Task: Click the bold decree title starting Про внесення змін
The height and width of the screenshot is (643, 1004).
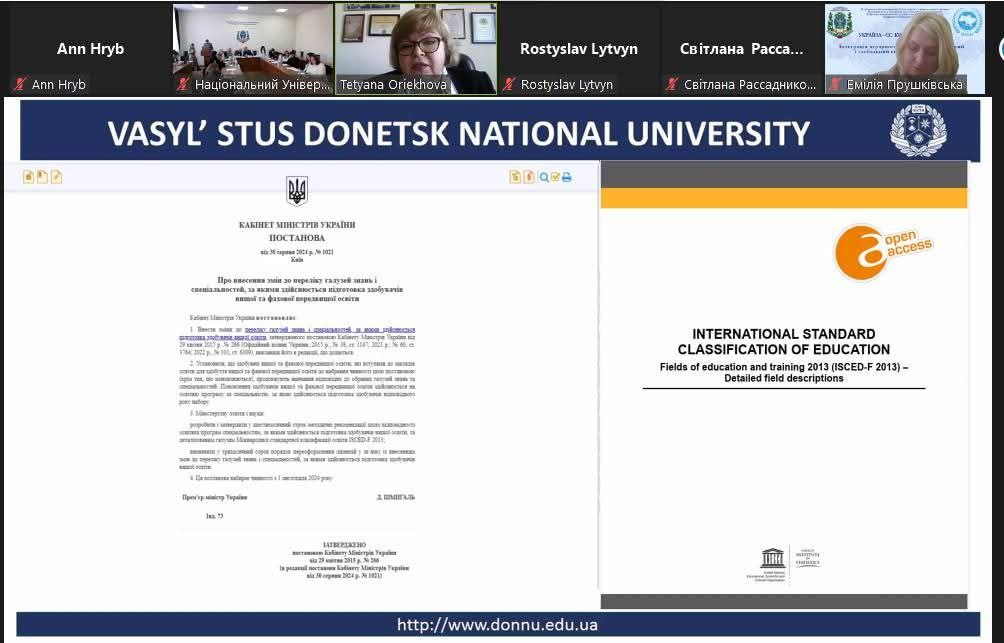Action: point(297,289)
